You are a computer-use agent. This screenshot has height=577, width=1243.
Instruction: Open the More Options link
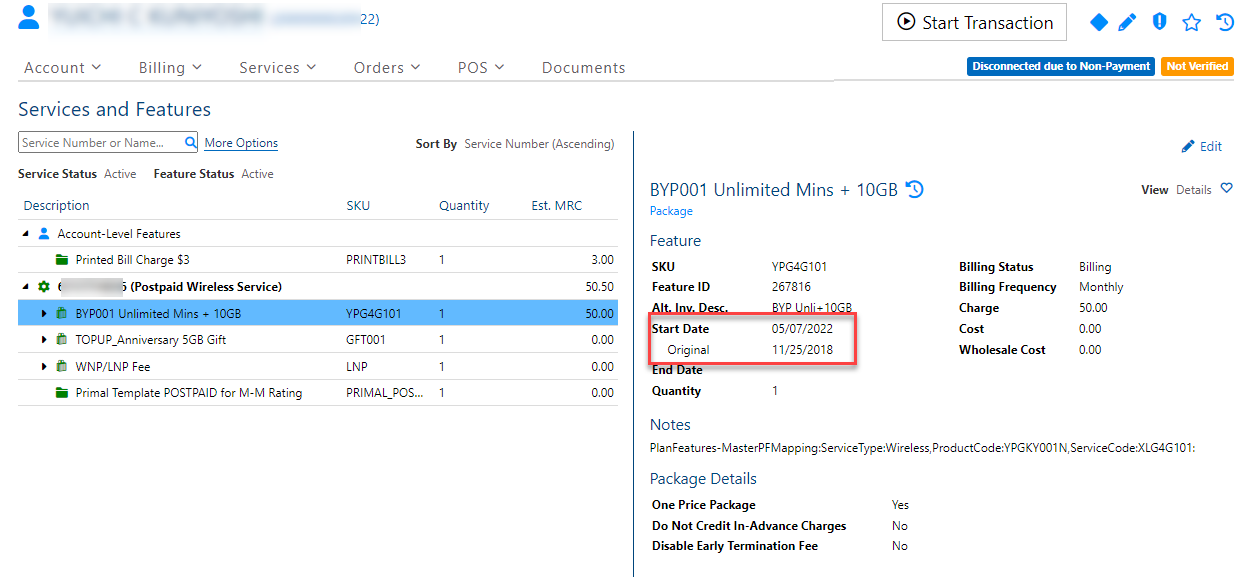click(240, 143)
